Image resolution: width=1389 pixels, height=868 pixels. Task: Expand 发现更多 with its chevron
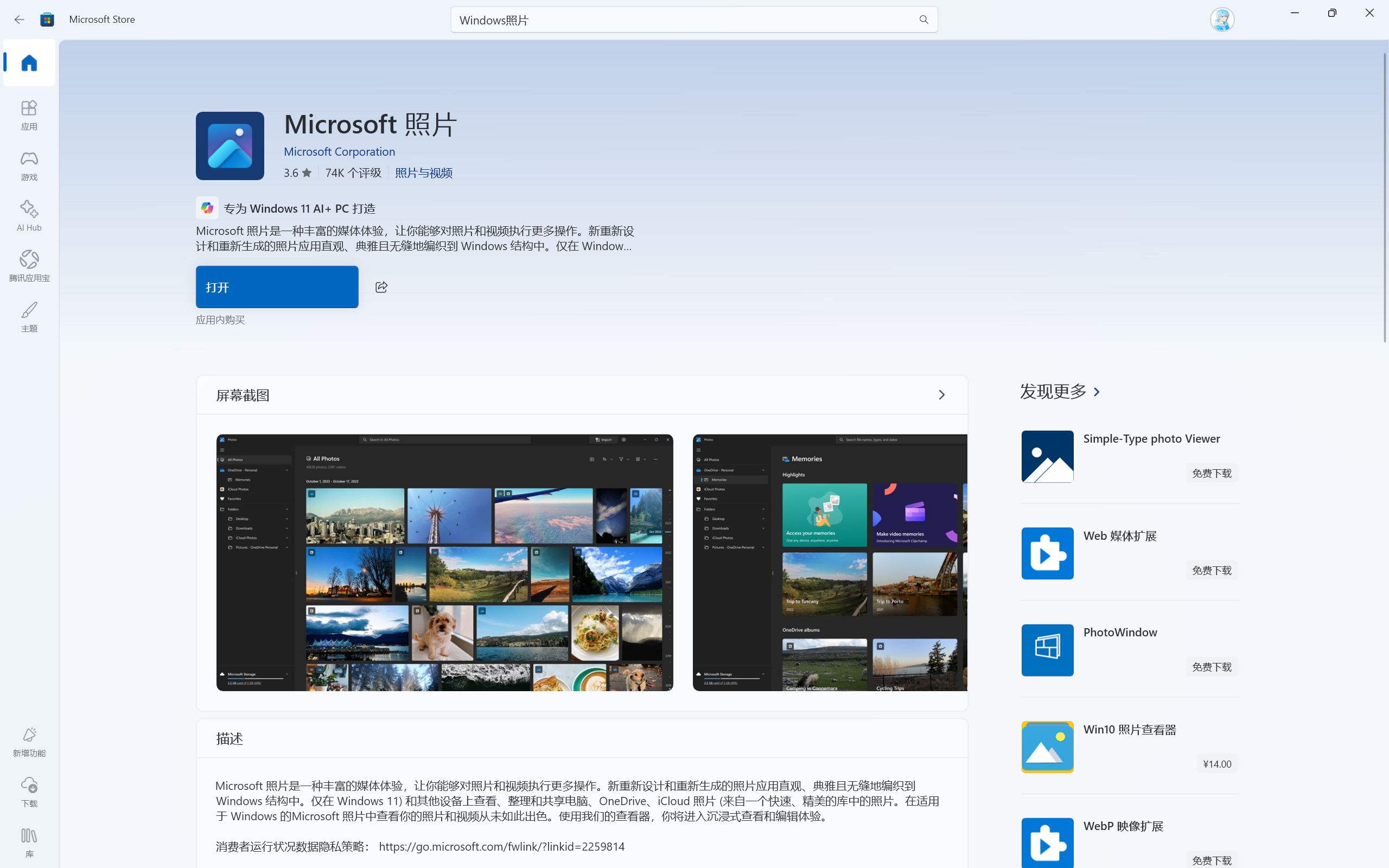pyautogui.click(x=1097, y=392)
